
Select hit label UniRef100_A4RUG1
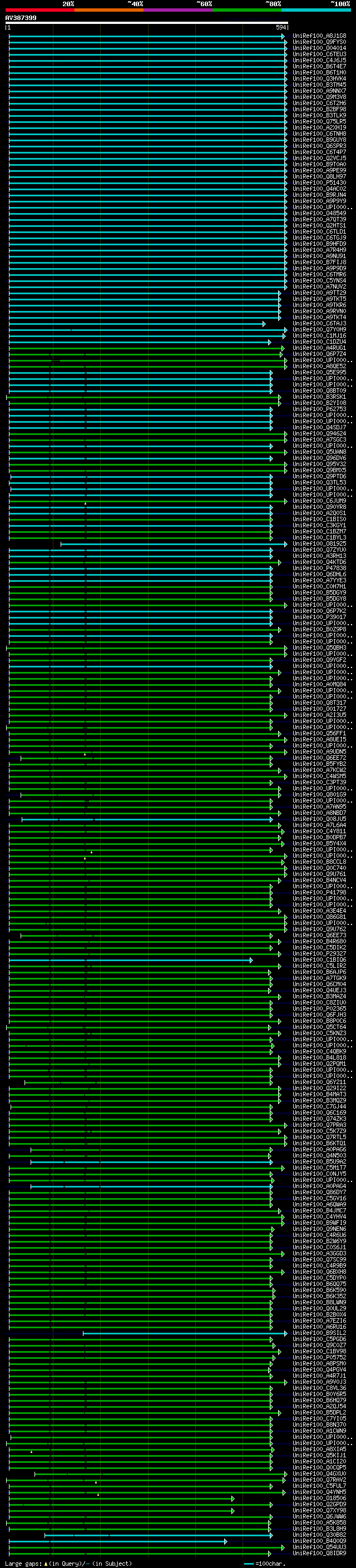(x=319, y=348)
